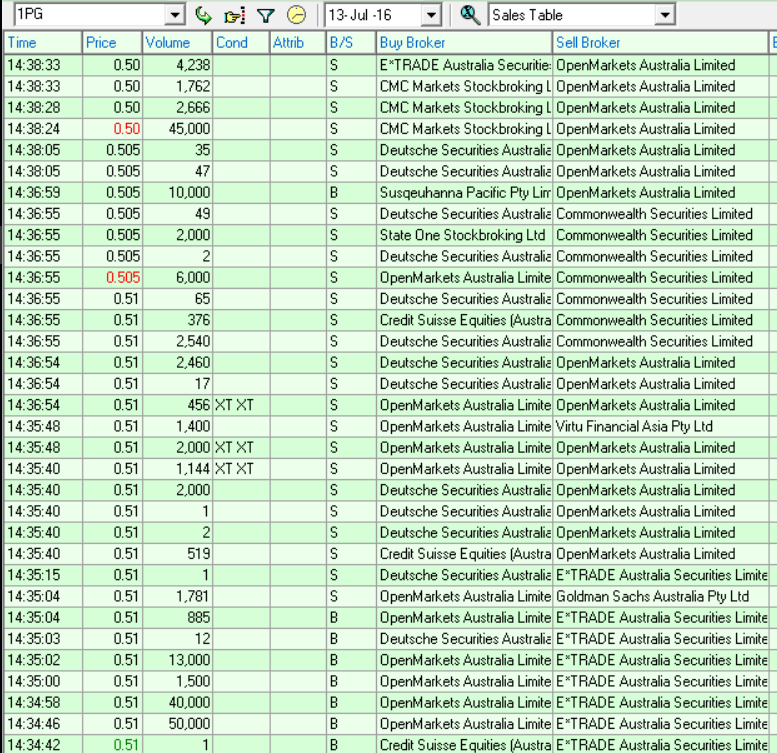Expand the Sales Table view dropdown arrow
The image size is (777, 753).
coord(666,15)
